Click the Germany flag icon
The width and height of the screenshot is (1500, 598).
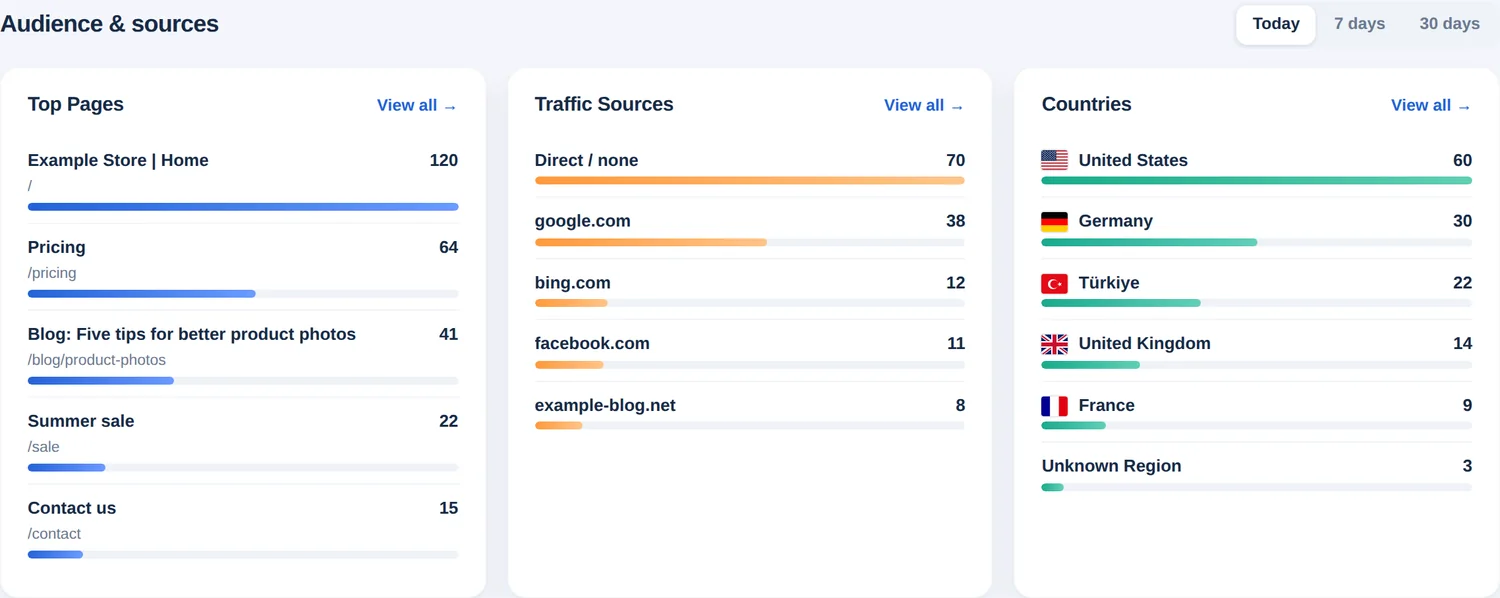point(1054,221)
